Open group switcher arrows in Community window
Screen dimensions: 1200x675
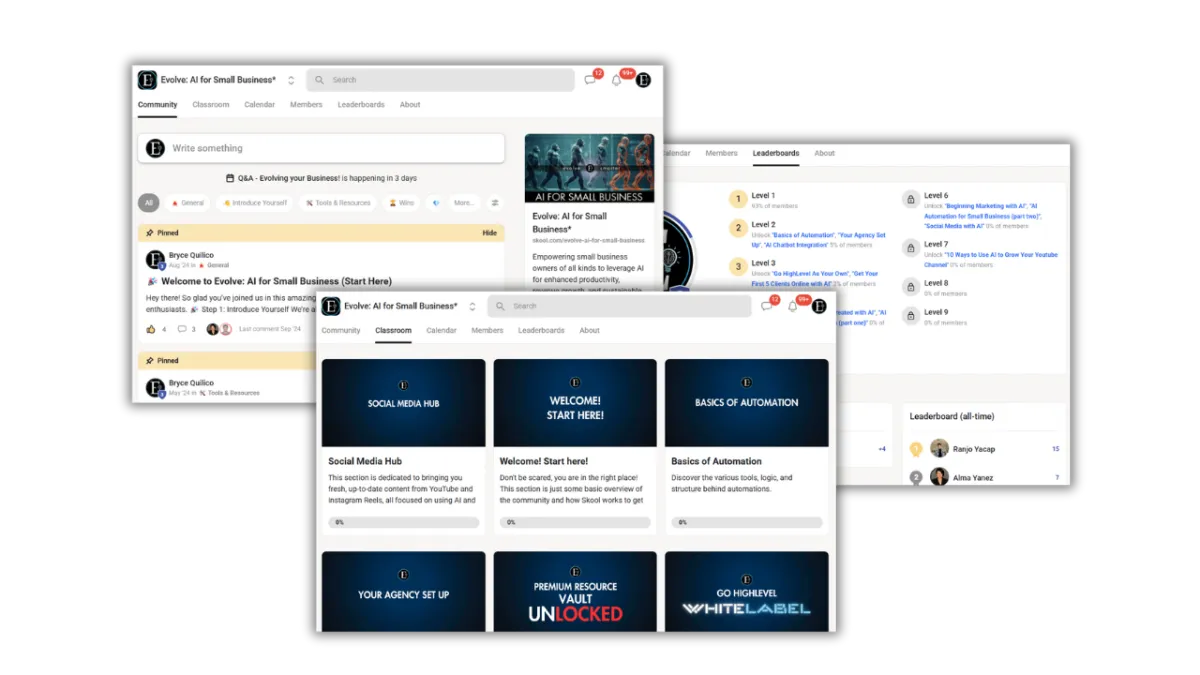point(291,80)
